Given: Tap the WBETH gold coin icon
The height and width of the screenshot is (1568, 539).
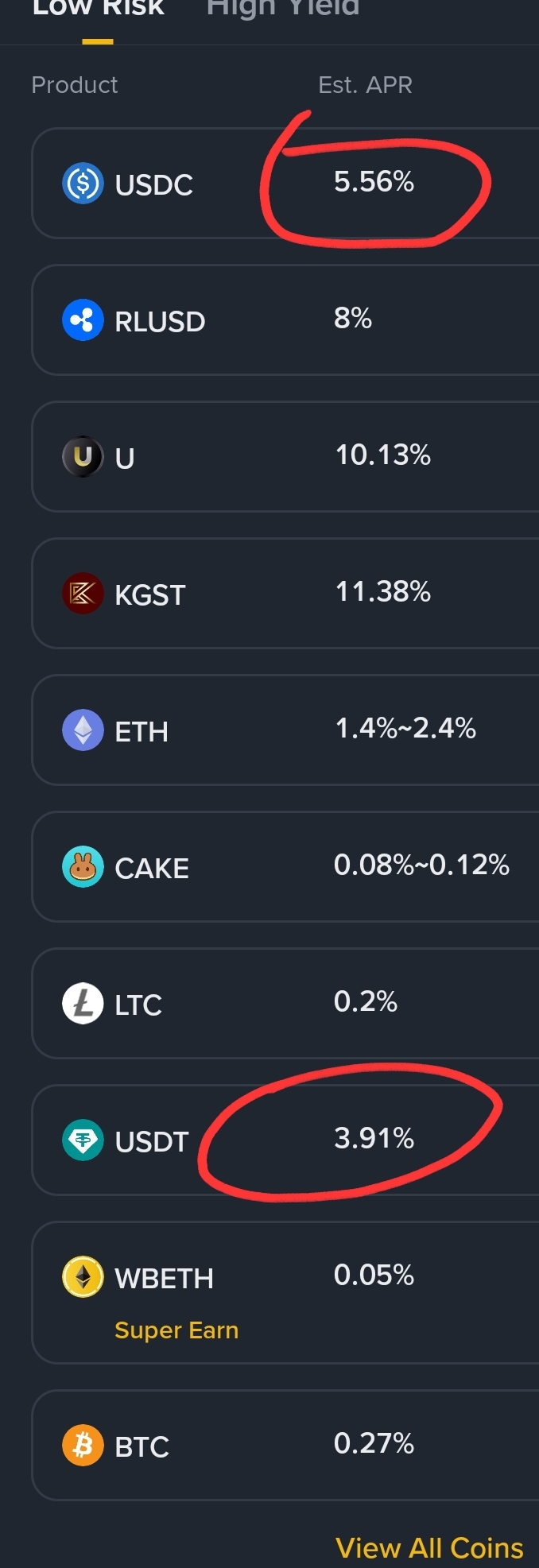Looking at the screenshot, I should click(83, 1276).
